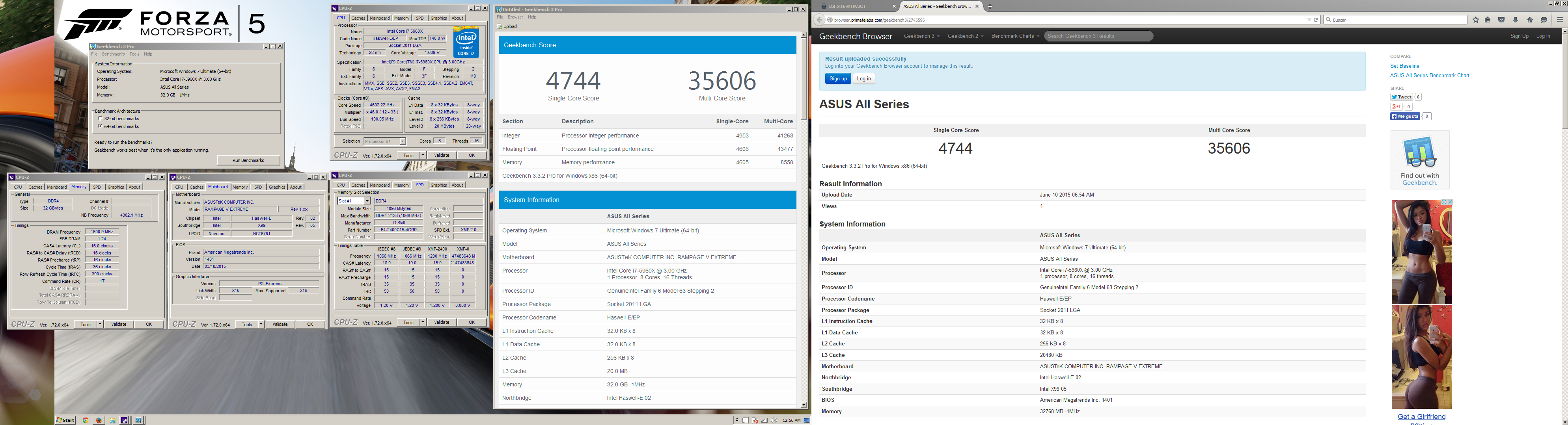Viewport: 1568px width, 425px height.
Task: Click the Log in button in result banner
Action: (864, 78)
